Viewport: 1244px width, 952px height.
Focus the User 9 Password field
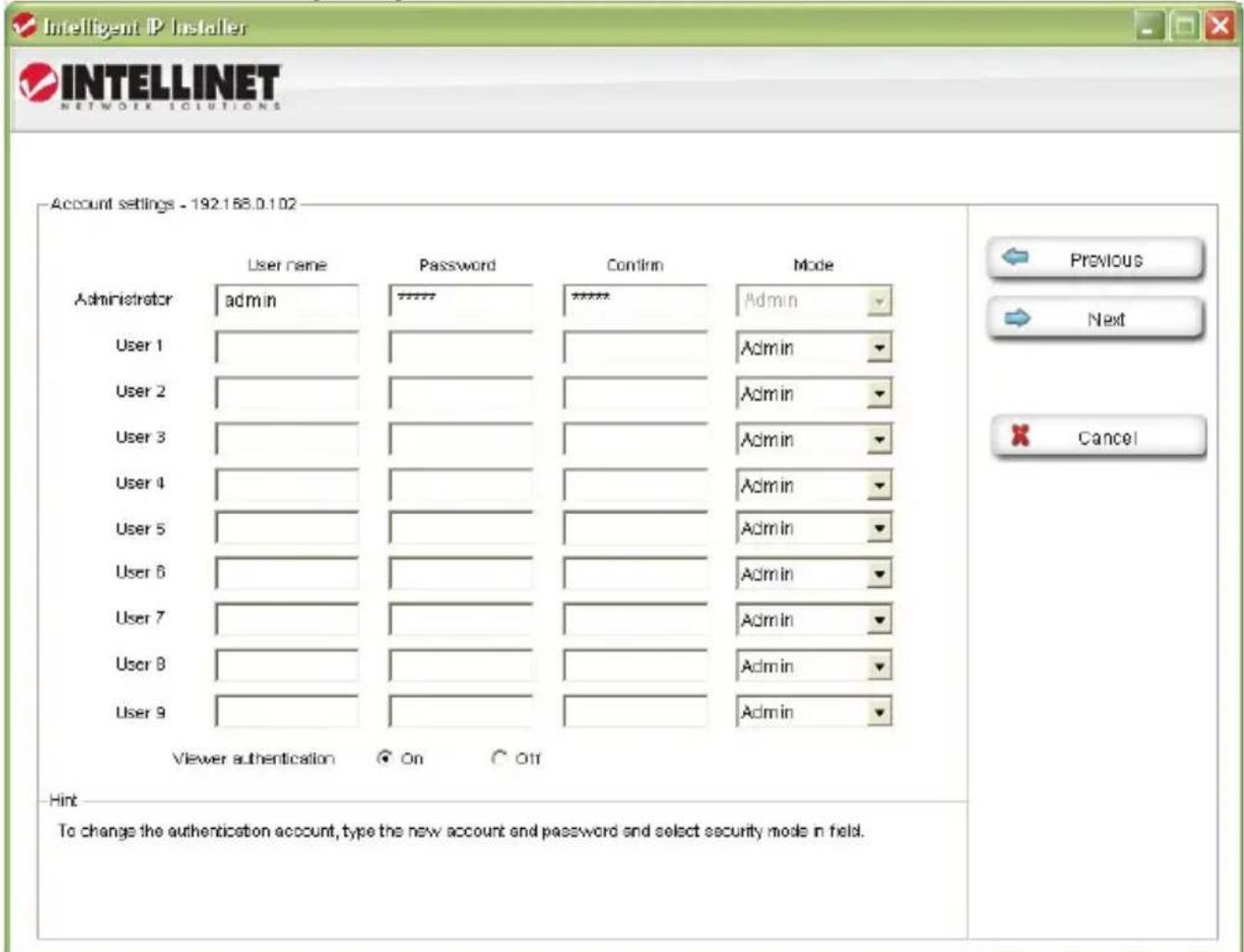[461, 711]
